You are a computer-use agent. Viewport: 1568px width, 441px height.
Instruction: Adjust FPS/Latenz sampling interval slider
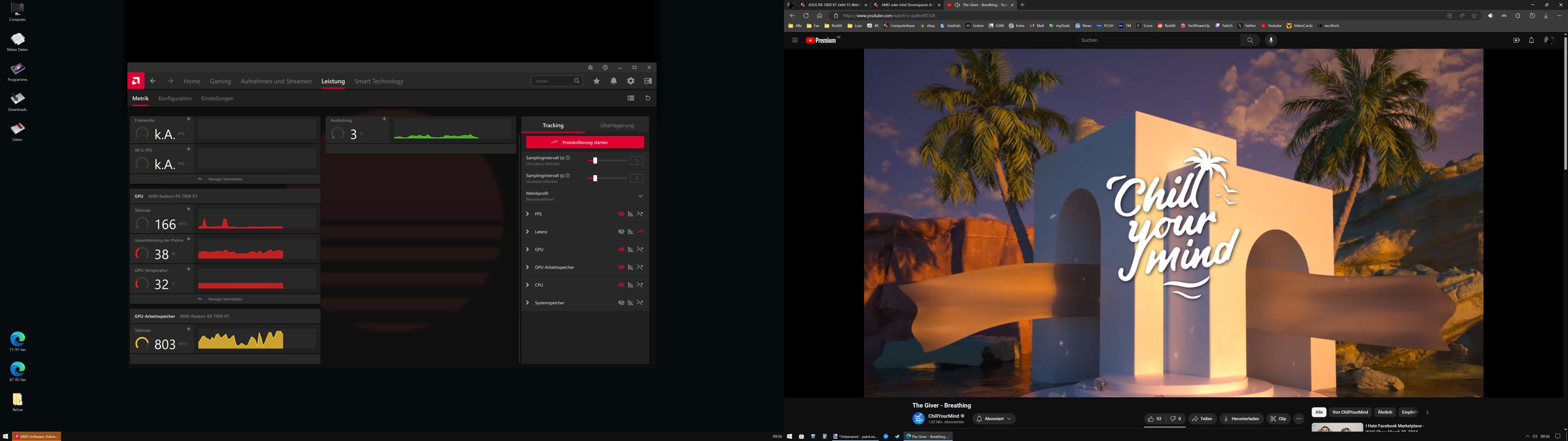point(595,161)
